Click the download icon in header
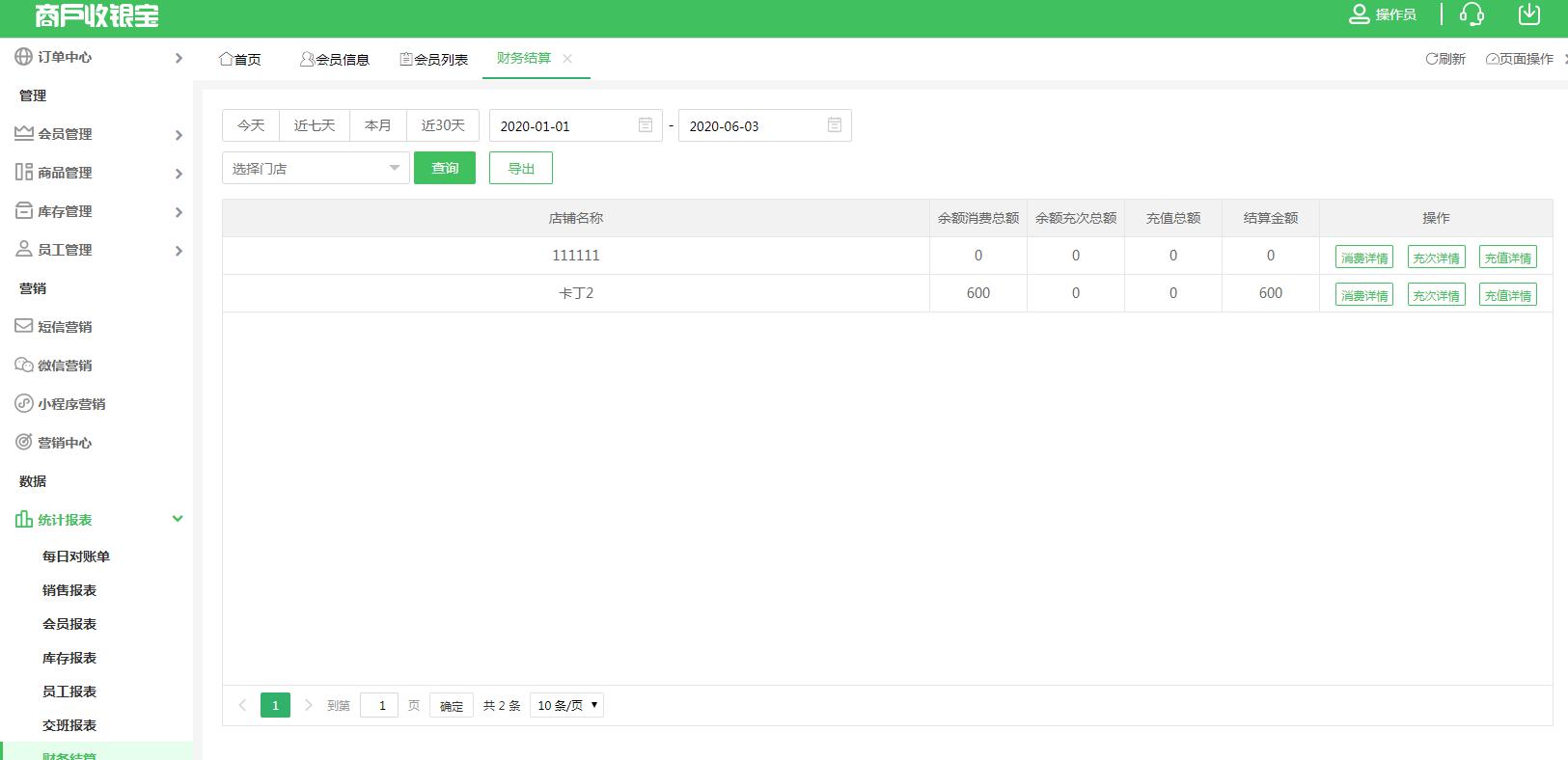Screen dimensions: 1568x760 (x=1528, y=14)
